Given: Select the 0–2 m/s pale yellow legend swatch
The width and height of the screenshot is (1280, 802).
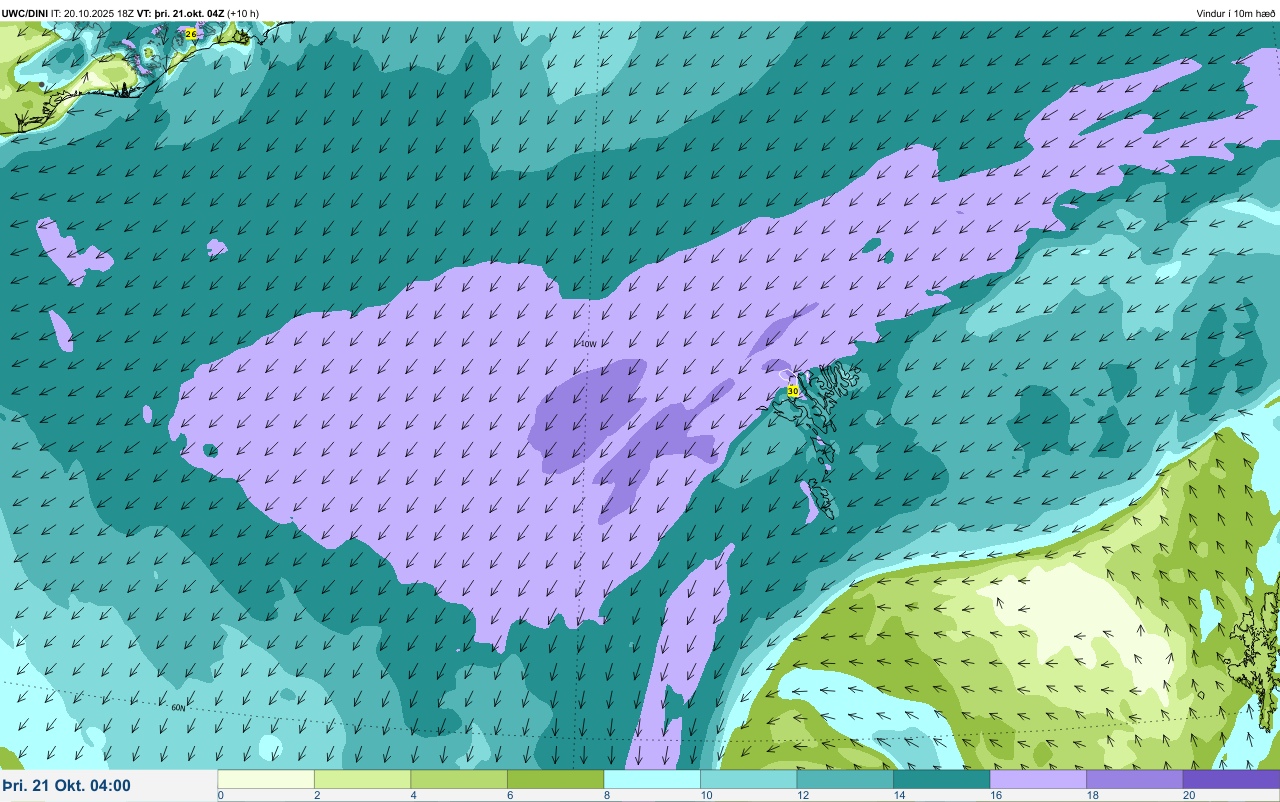Looking at the screenshot, I should [266, 779].
